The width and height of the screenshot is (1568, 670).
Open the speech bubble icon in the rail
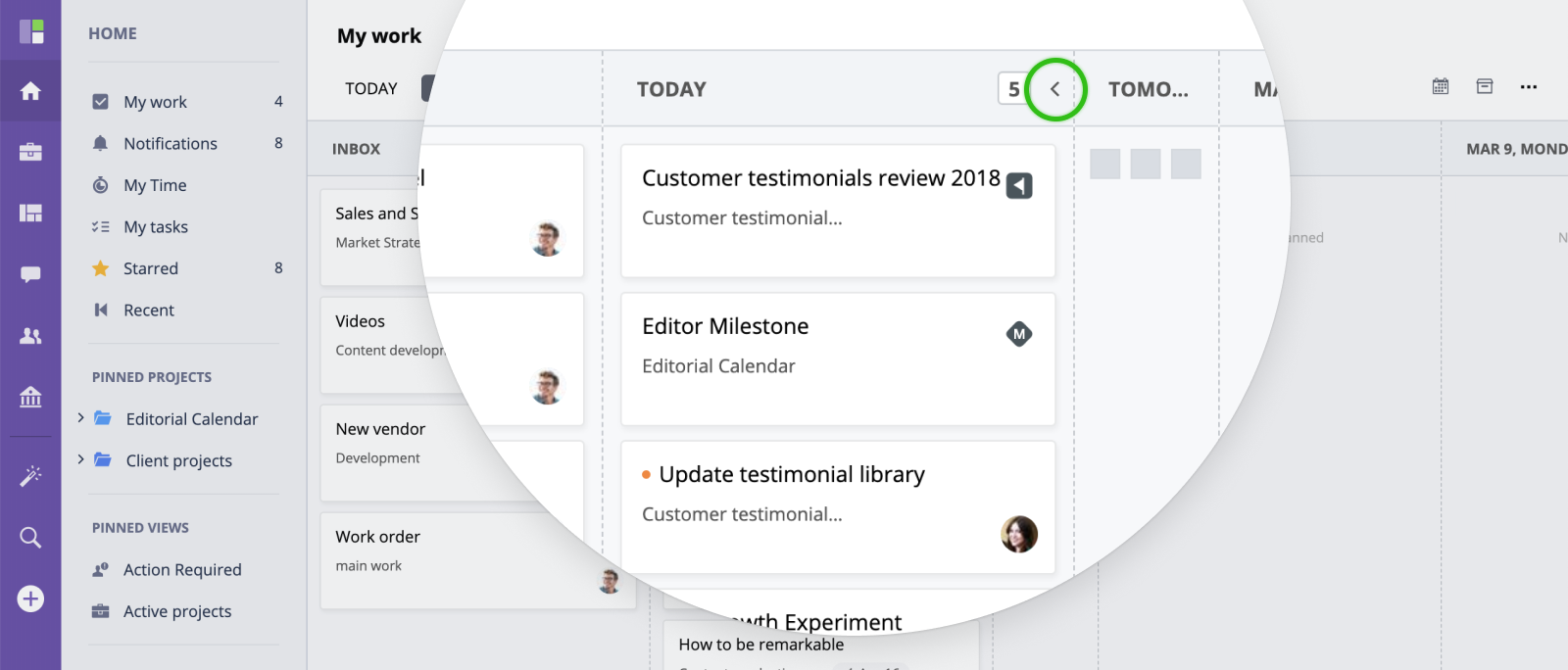[30, 274]
